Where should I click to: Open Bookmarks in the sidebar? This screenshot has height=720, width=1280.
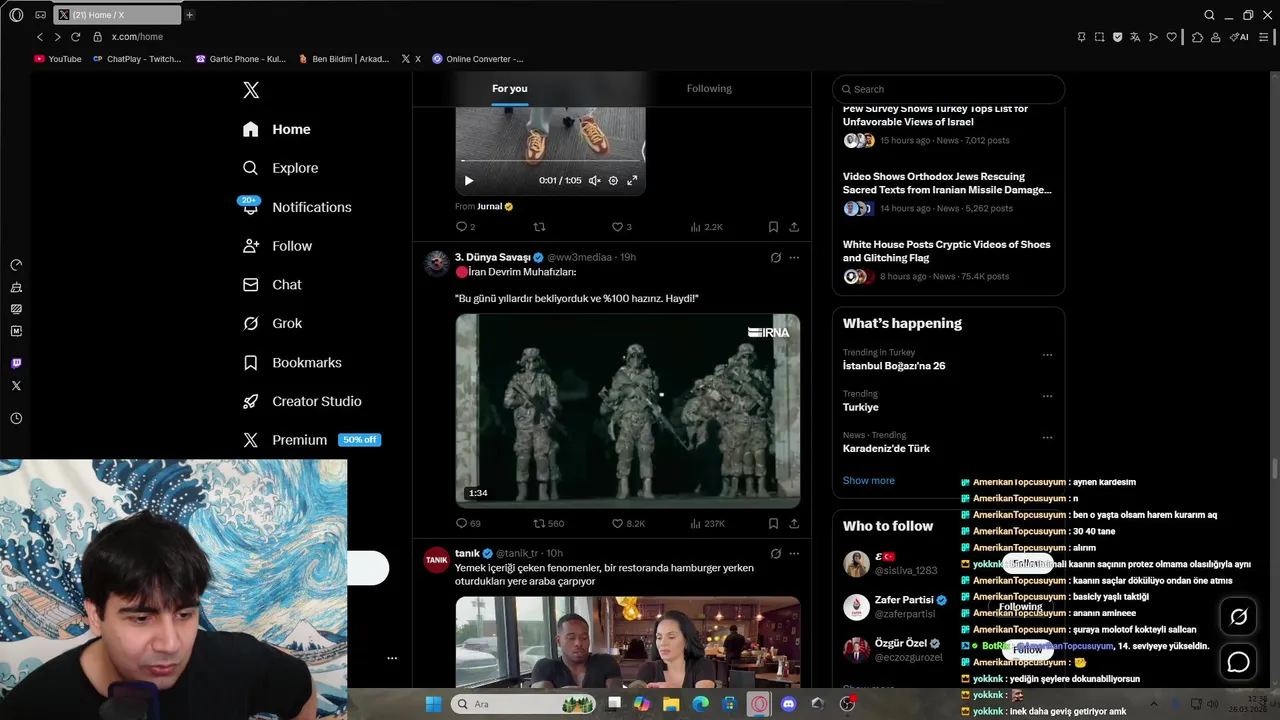pos(292,362)
